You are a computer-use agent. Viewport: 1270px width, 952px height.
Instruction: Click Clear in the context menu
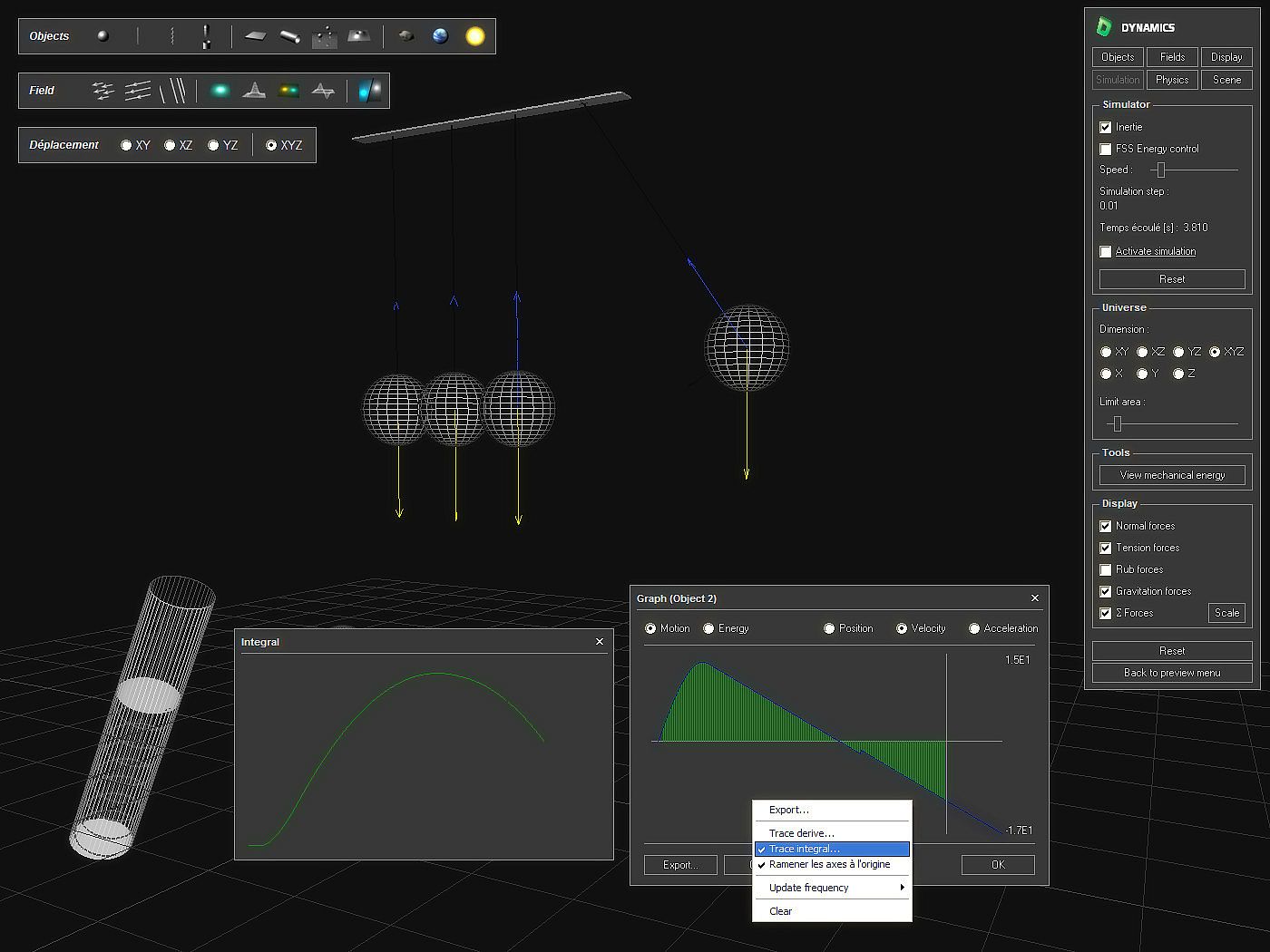(780, 911)
